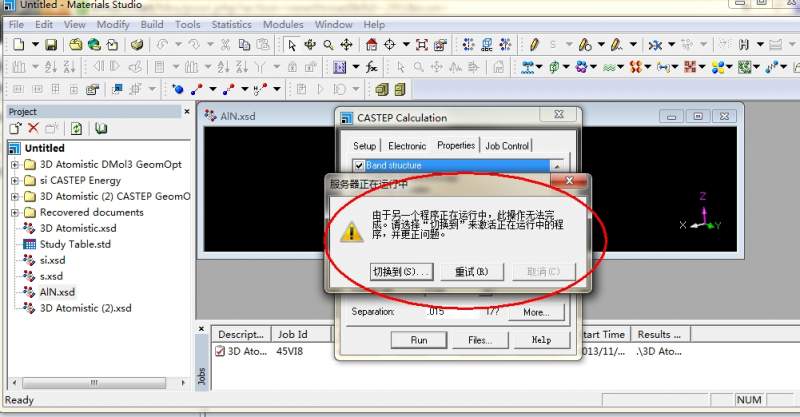Click the New document icon
800x417 pixels.
tap(18, 45)
